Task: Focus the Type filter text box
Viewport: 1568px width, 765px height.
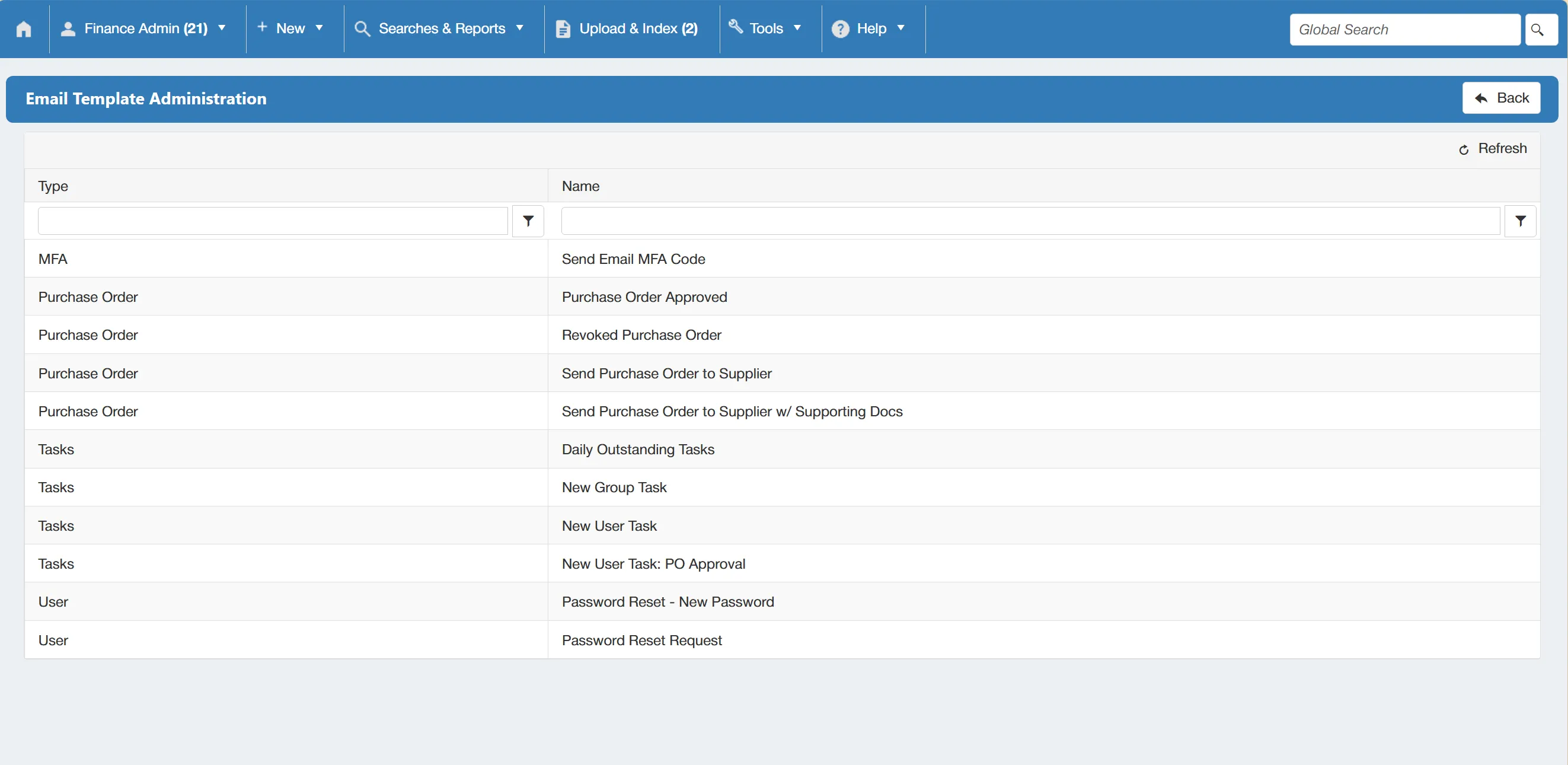Action: [272, 221]
